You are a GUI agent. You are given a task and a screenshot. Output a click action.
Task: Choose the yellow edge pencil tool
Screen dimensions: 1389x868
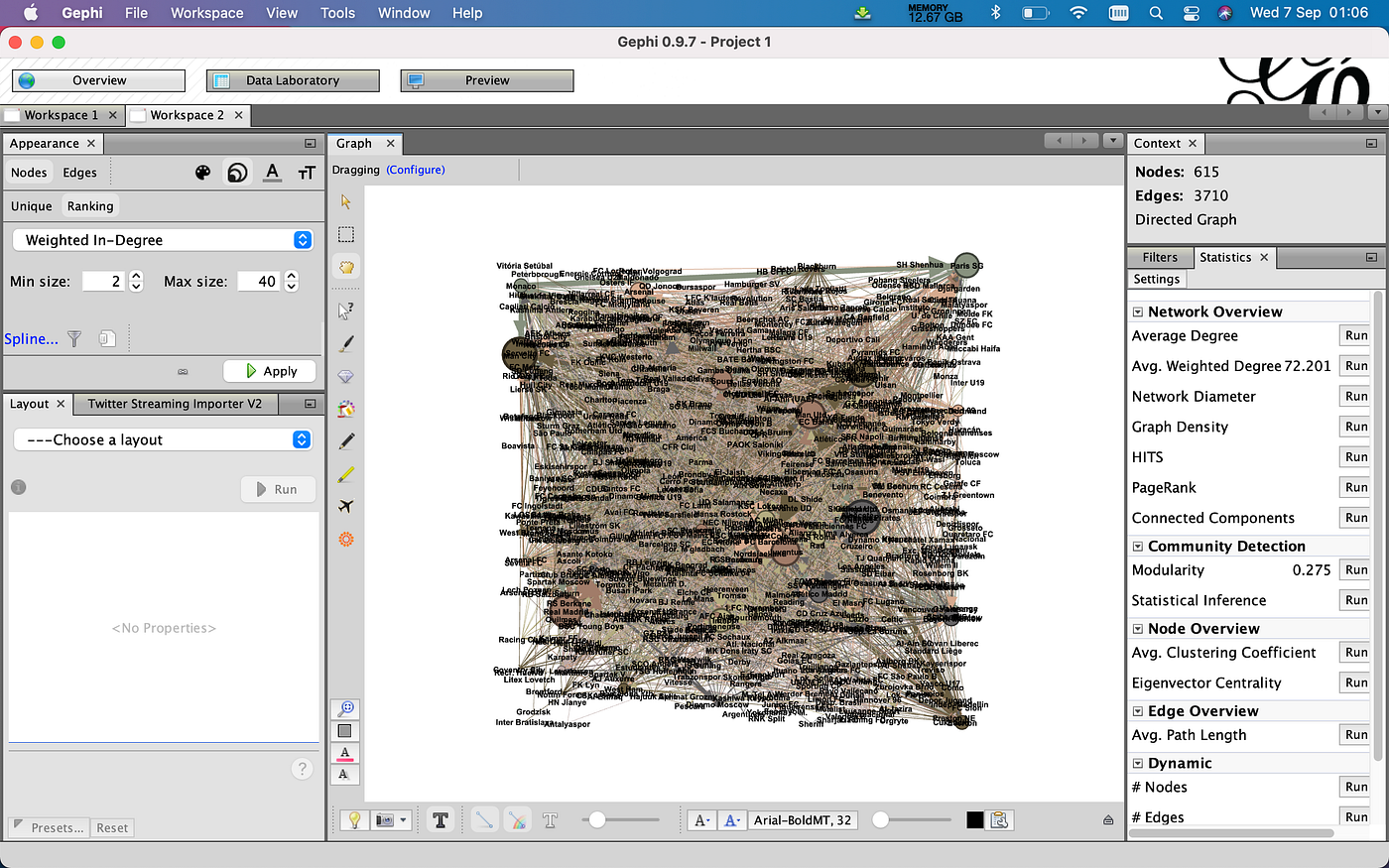[345, 474]
